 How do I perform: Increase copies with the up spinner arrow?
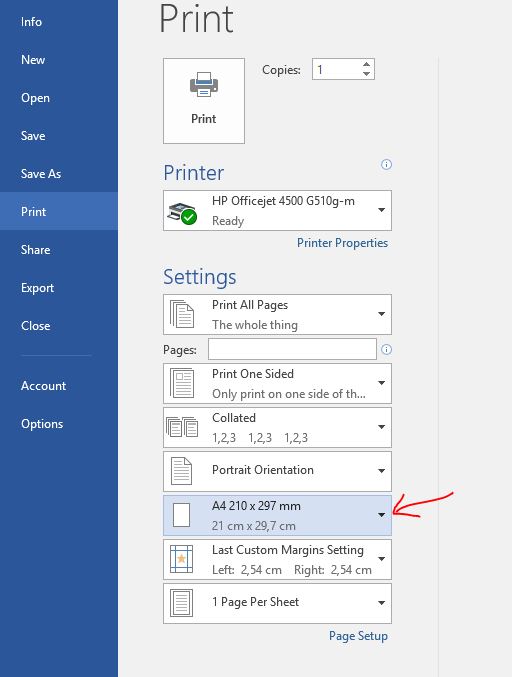click(367, 64)
